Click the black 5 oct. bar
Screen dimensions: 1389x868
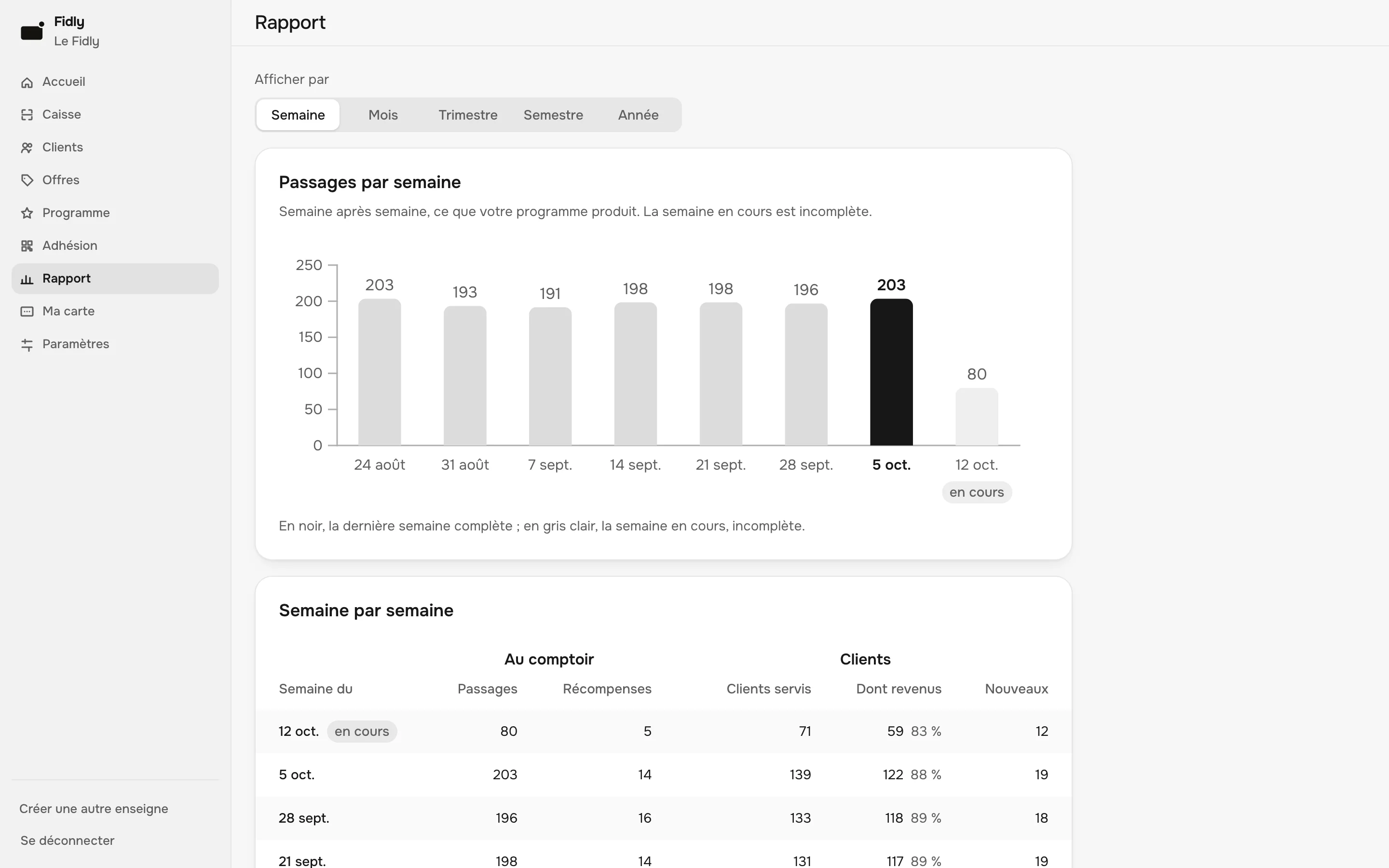click(x=891, y=372)
